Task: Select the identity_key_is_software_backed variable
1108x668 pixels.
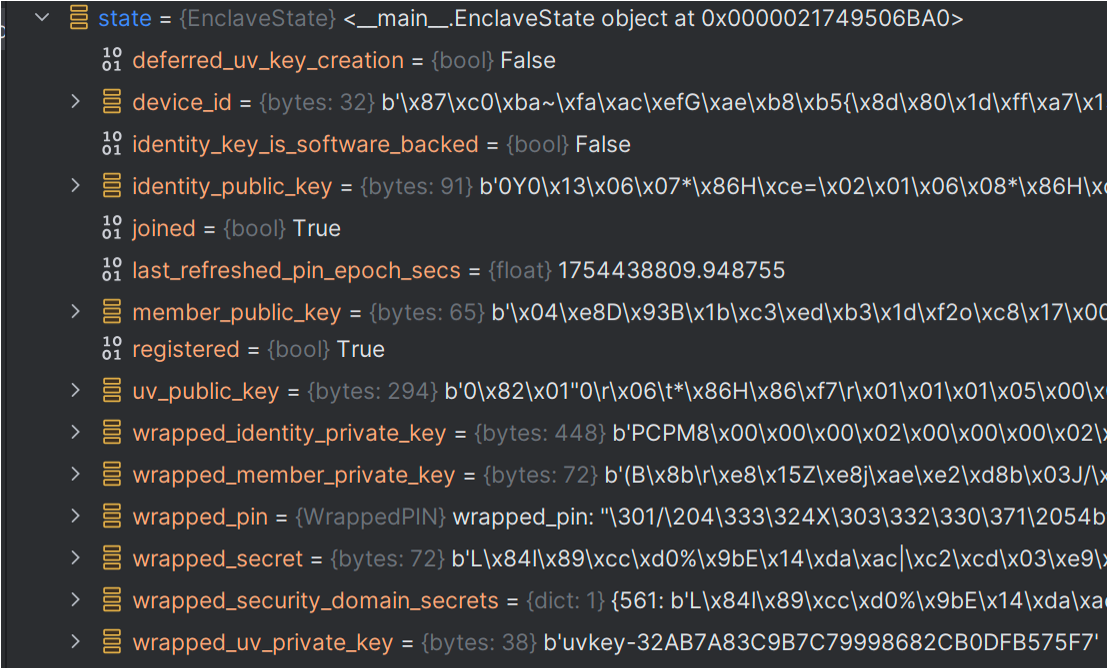Action: [x=304, y=143]
